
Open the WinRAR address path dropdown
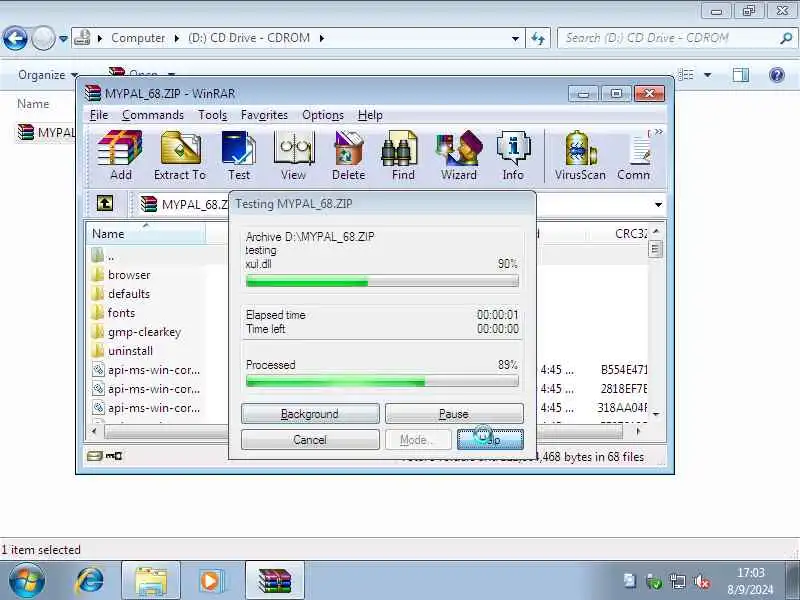click(x=658, y=205)
